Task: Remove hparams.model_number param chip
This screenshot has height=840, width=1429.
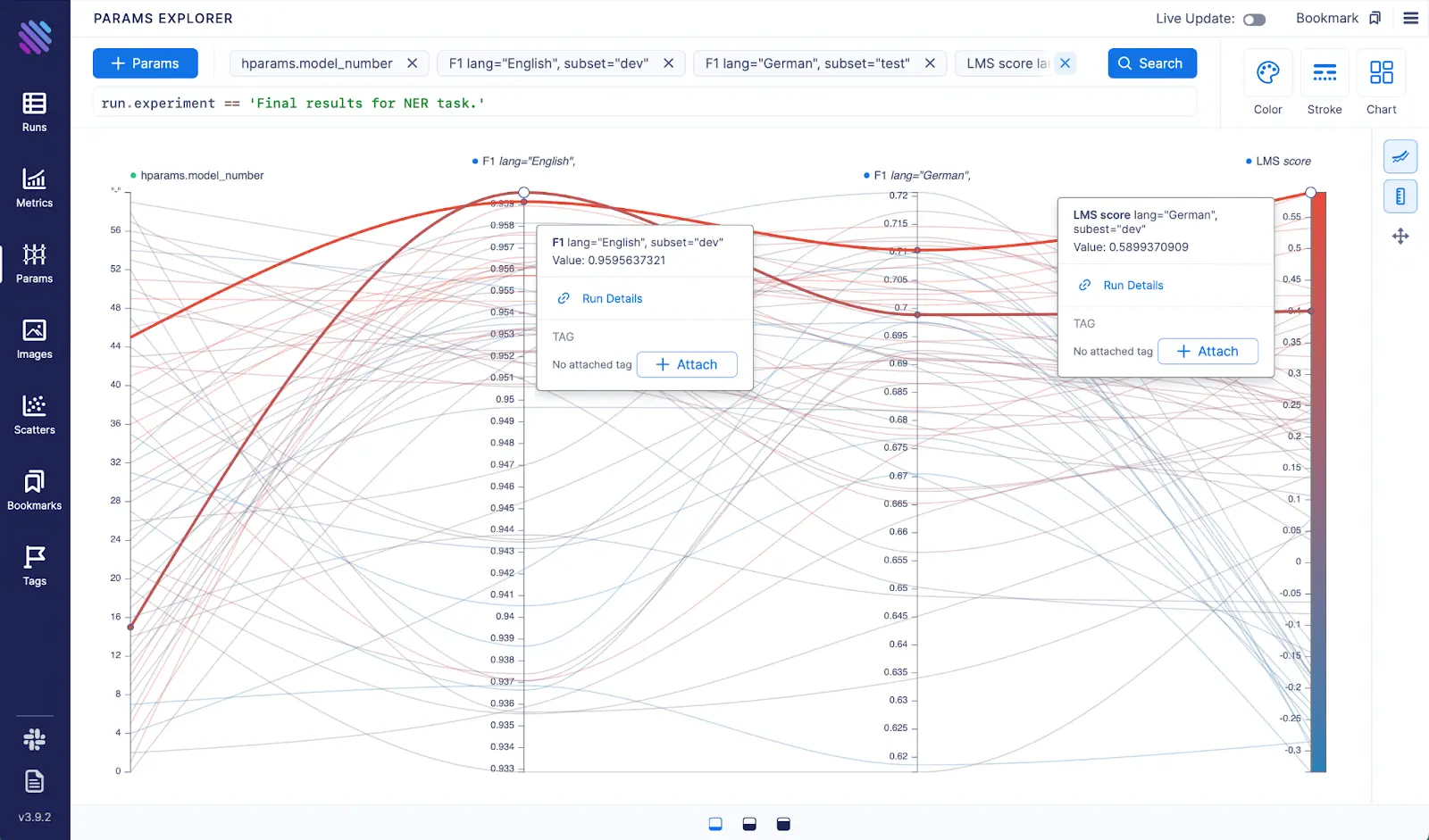Action: (x=413, y=63)
